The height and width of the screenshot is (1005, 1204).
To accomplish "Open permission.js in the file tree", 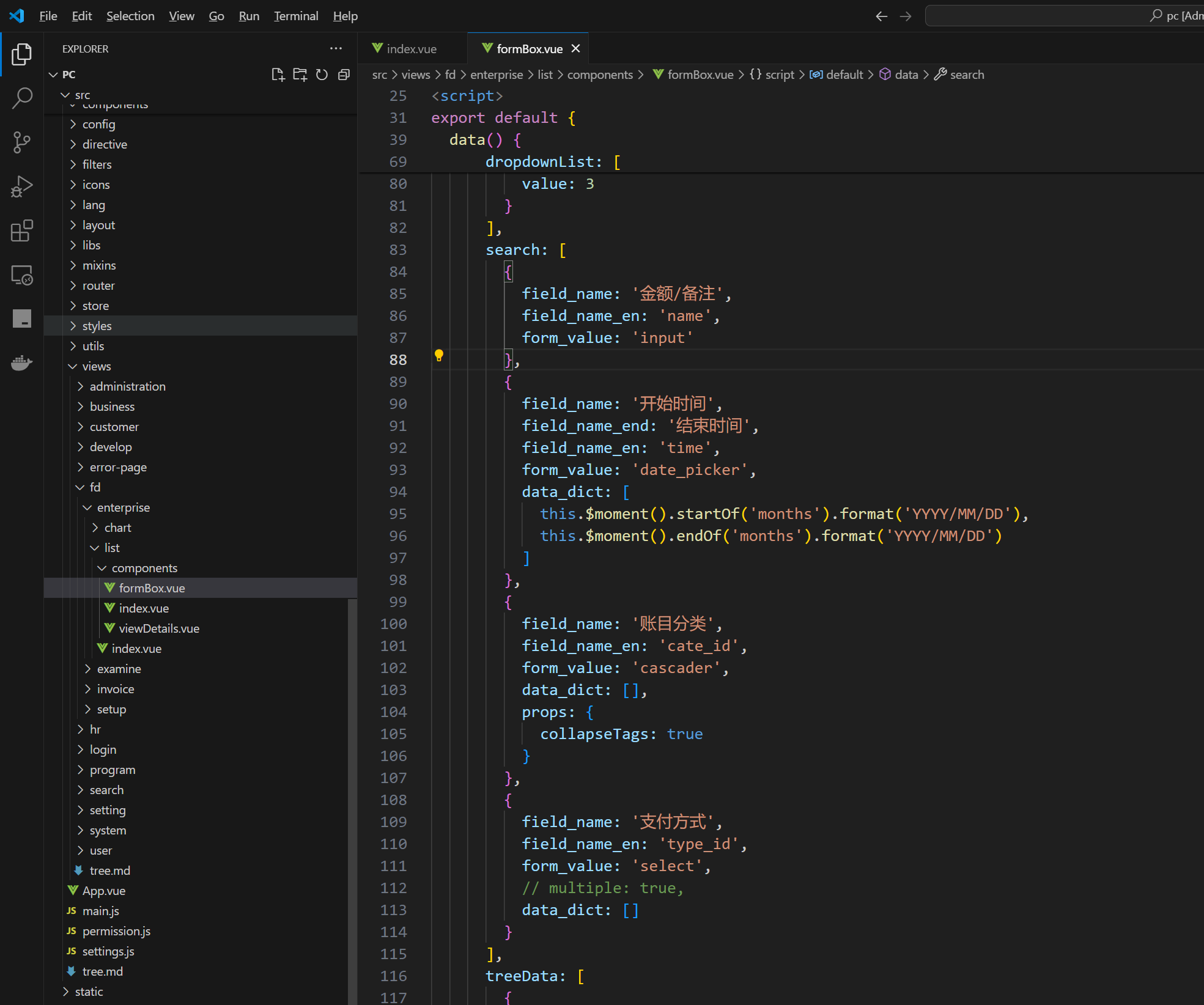I will click(201, 931).
